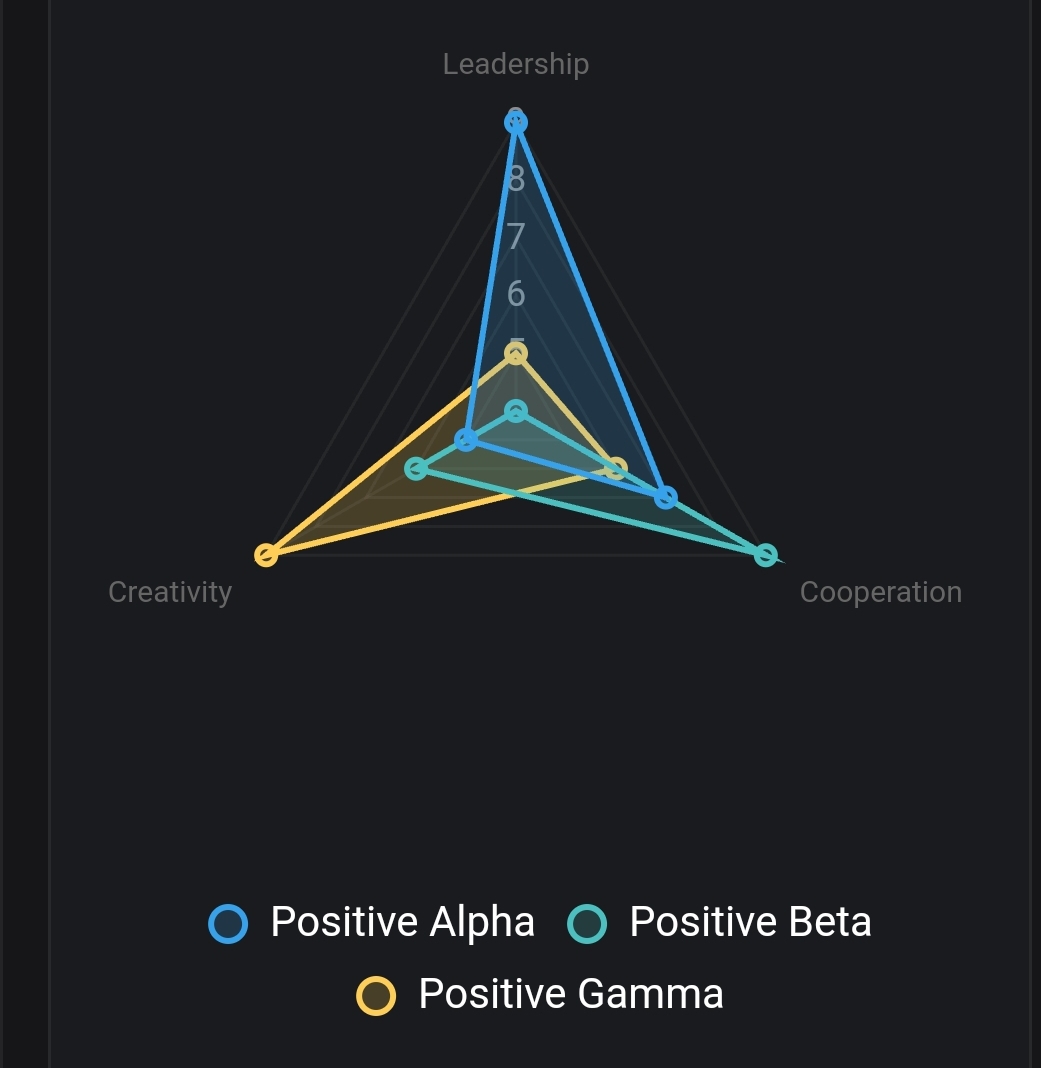Click the Leadership axis label

(x=516, y=64)
